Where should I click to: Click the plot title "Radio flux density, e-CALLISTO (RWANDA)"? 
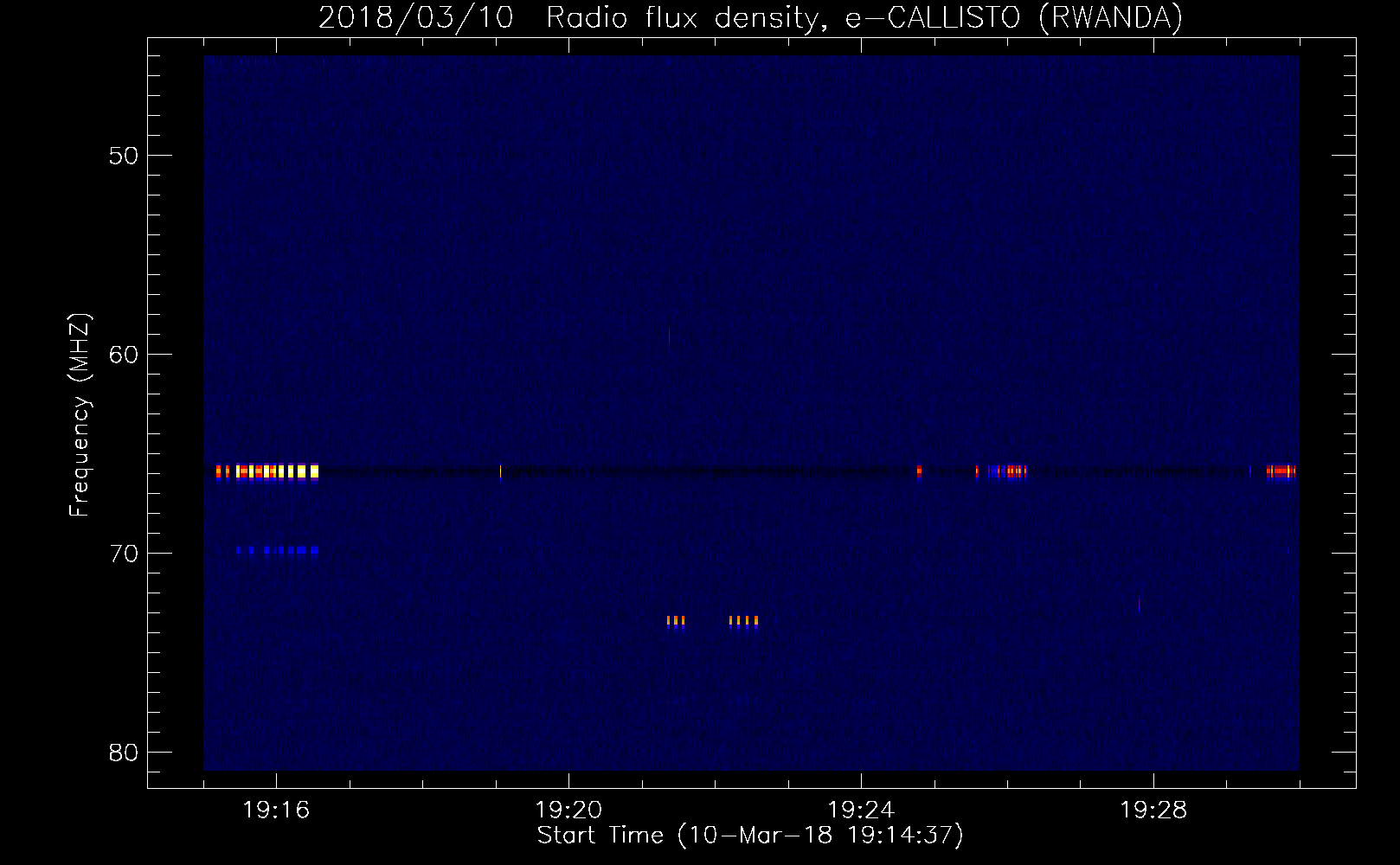pyautogui.click(x=864, y=18)
